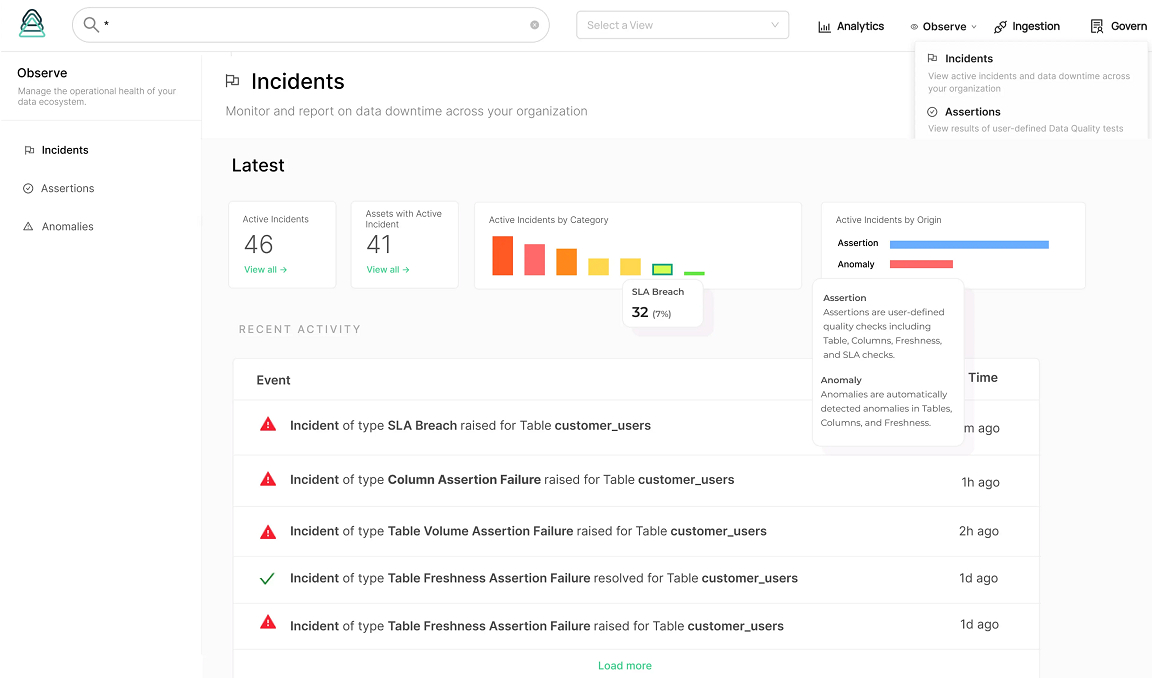
Task: Click the flag icon beside Incidents page title
Action: 232,82
